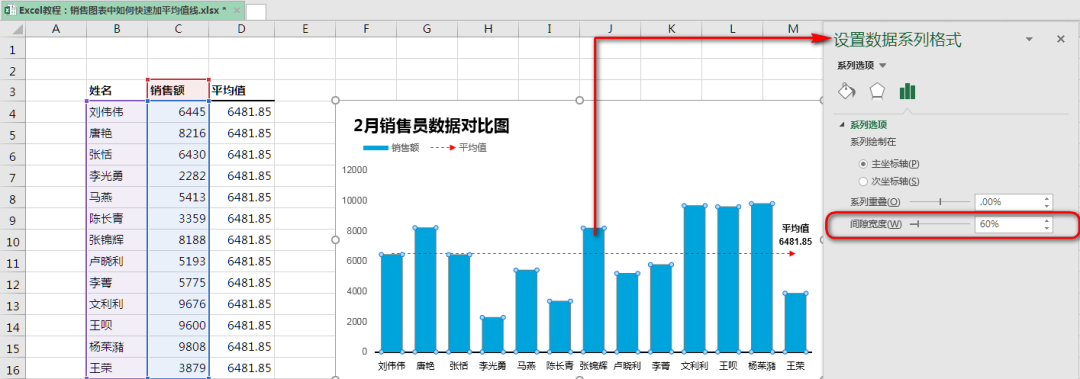Select the 次坐标轴 radio button
The height and width of the screenshot is (379, 1080).
pos(864,181)
